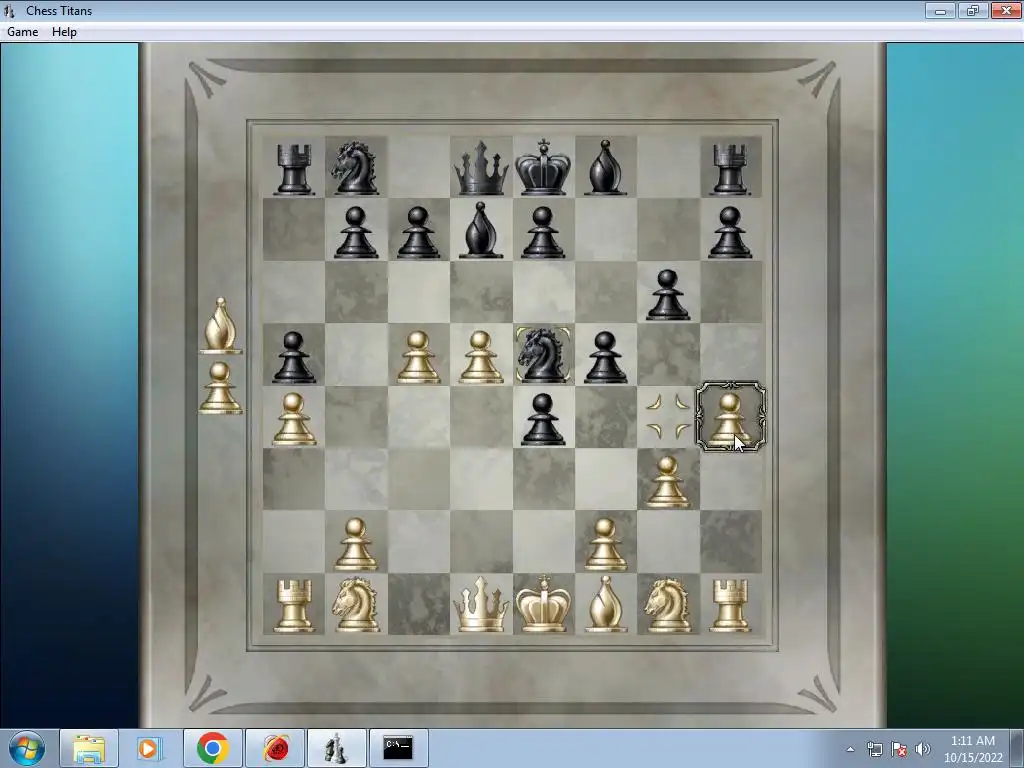Select the black bishop on f8
Image resolution: width=1024 pixels, height=768 pixels.
pyautogui.click(x=605, y=168)
